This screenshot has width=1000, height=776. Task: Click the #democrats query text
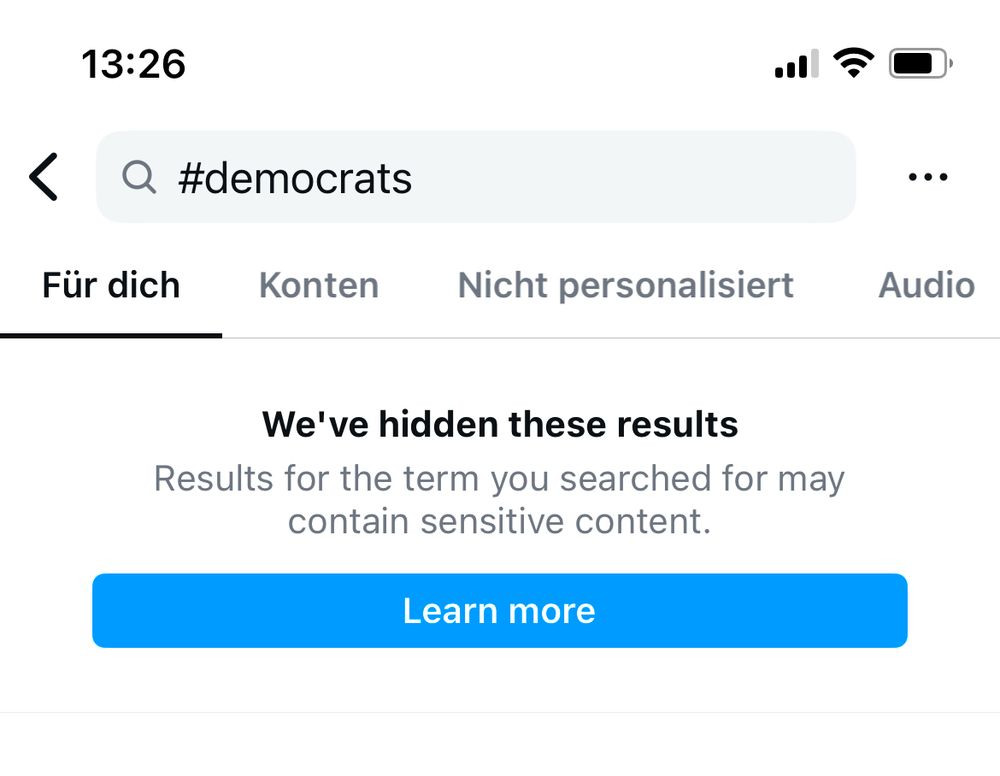pyautogui.click(x=295, y=179)
